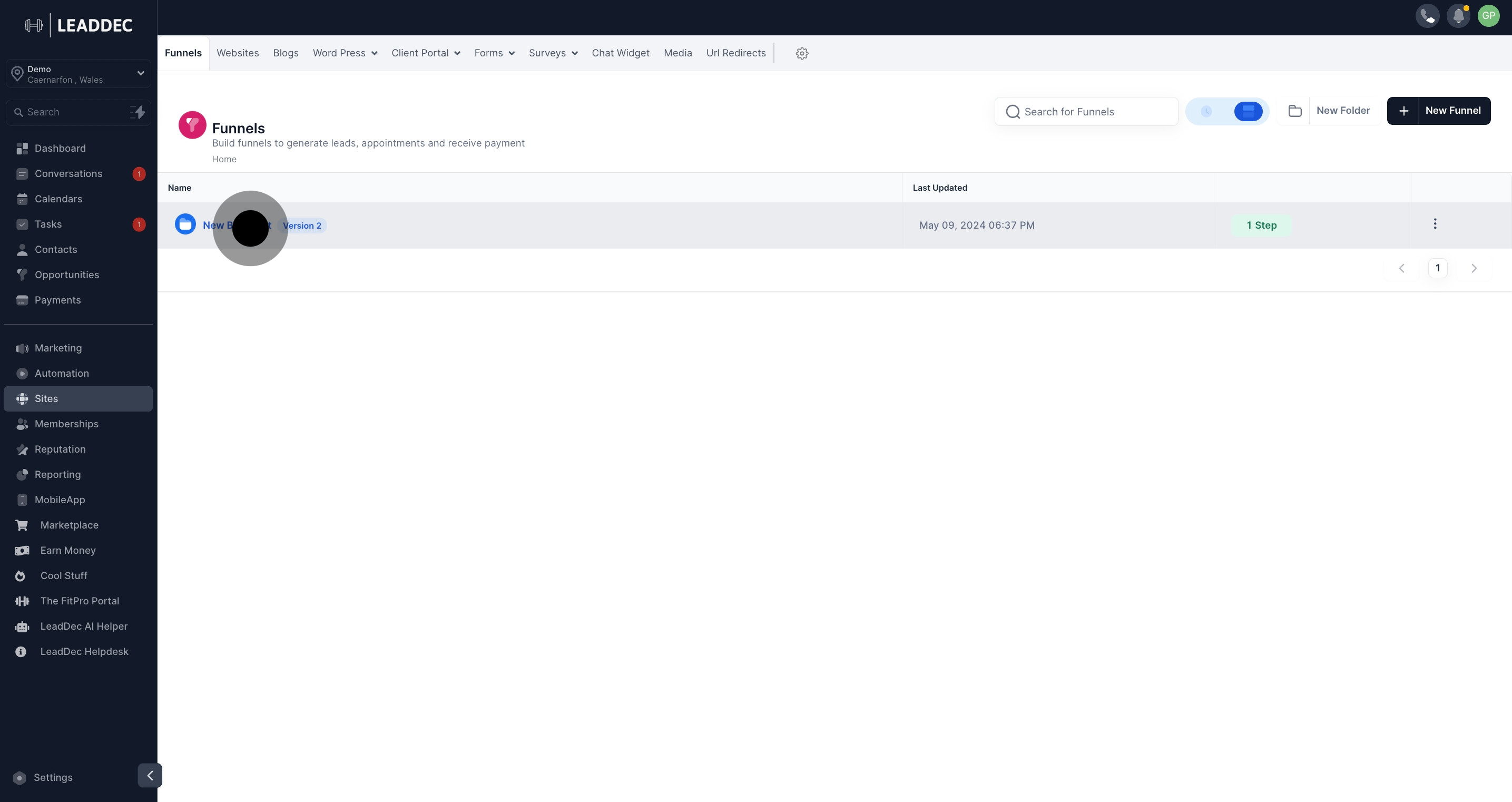The image size is (1512, 802).
Task: Open Sites settings gear icon
Action: click(x=802, y=53)
